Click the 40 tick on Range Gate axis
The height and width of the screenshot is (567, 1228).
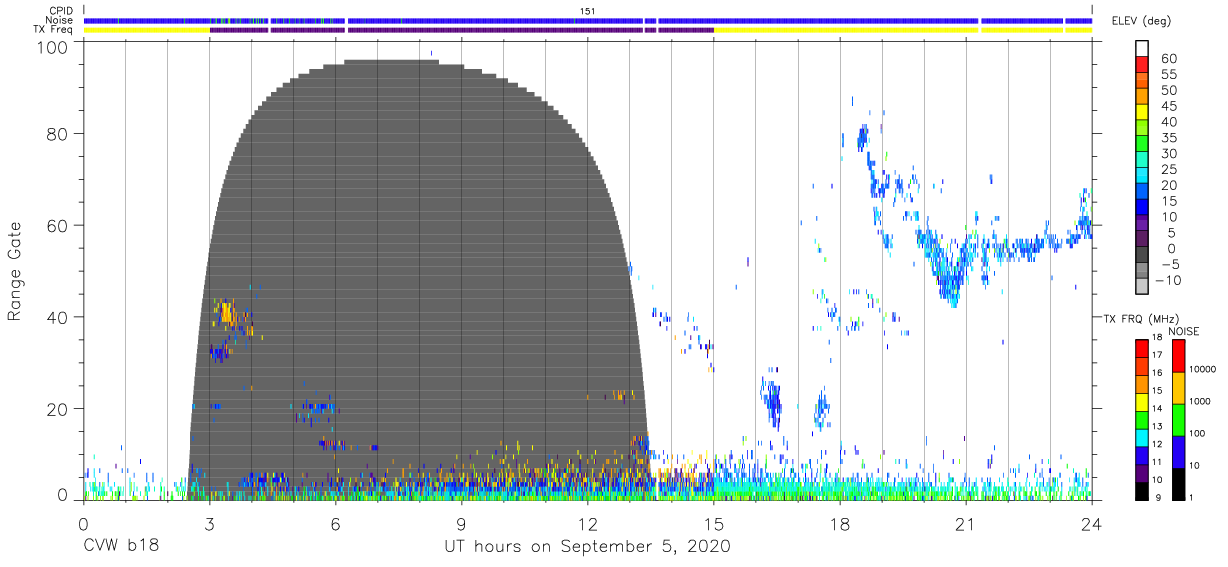[x=58, y=317]
